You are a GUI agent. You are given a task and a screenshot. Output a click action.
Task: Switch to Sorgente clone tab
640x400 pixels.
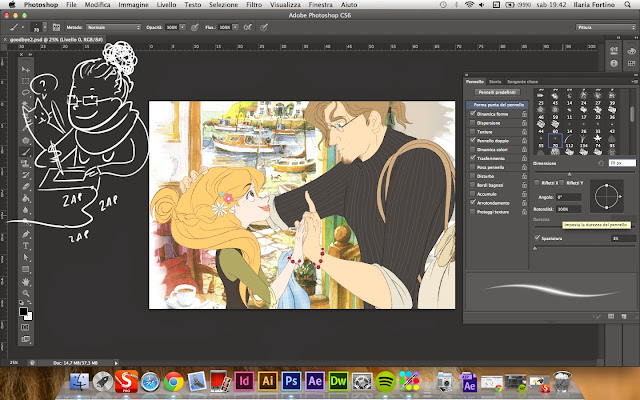click(522, 82)
